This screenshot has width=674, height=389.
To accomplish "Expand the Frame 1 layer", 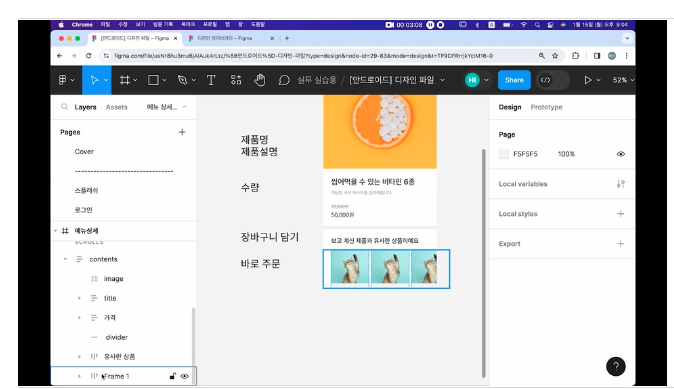I will [x=79, y=376].
